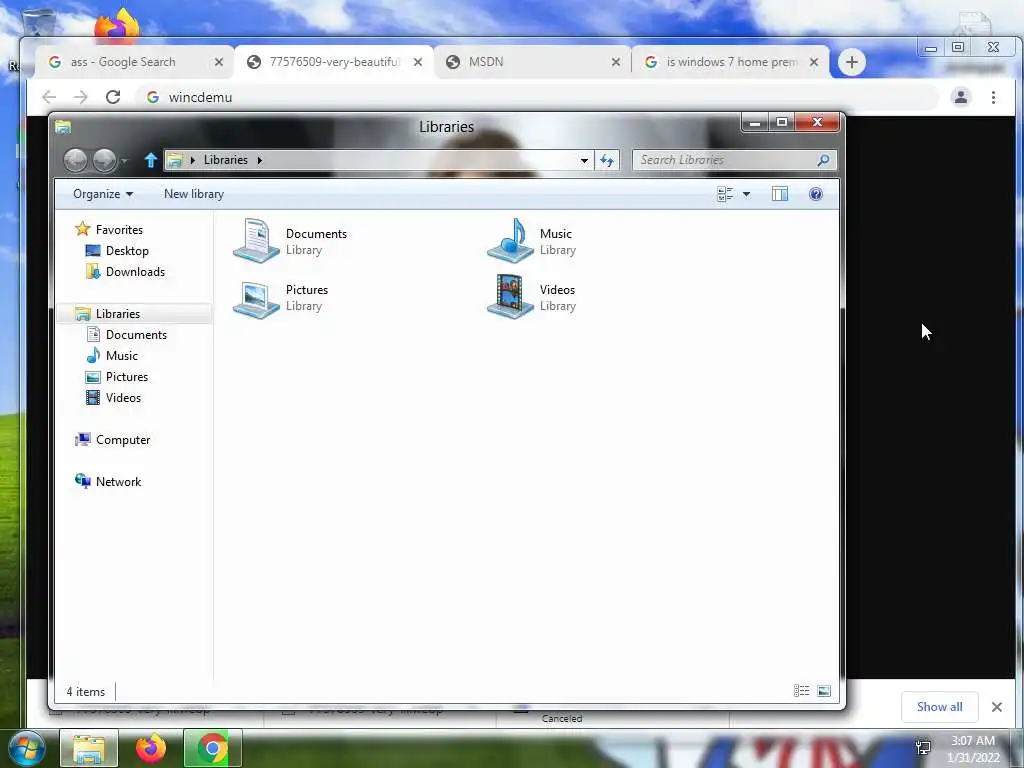
Task: Open the Music library icon in the main pane
Action: 510,241
